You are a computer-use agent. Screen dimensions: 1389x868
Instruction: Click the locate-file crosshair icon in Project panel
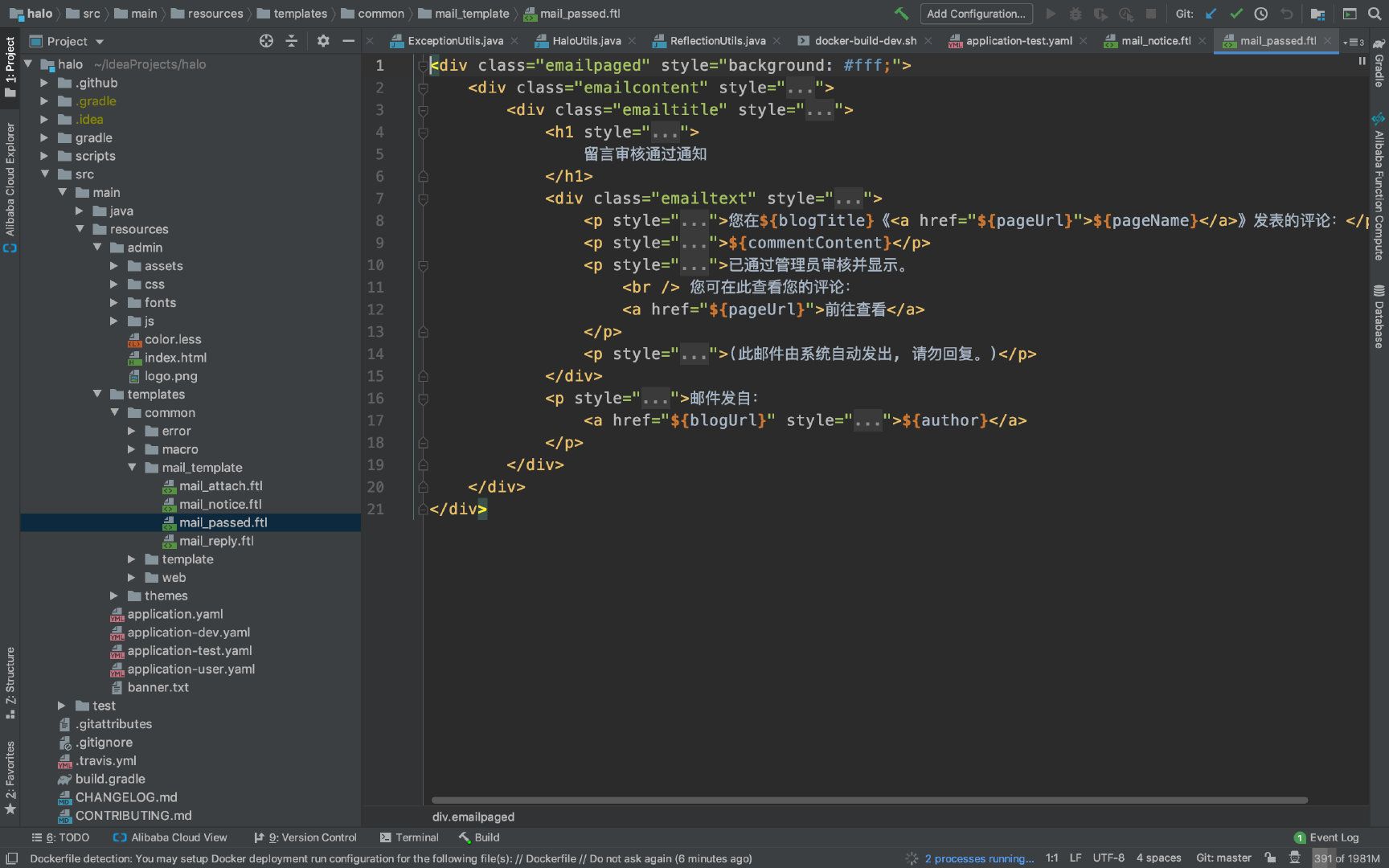266,41
